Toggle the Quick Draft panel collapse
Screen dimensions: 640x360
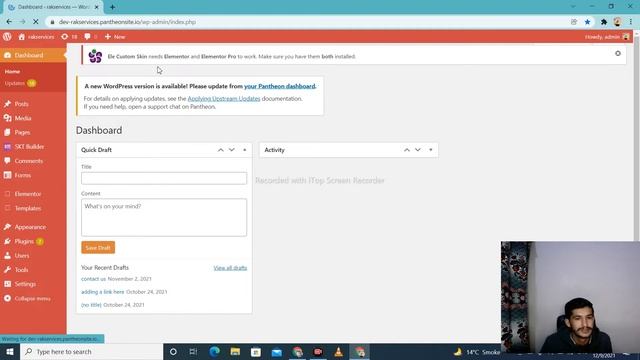coord(244,150)
